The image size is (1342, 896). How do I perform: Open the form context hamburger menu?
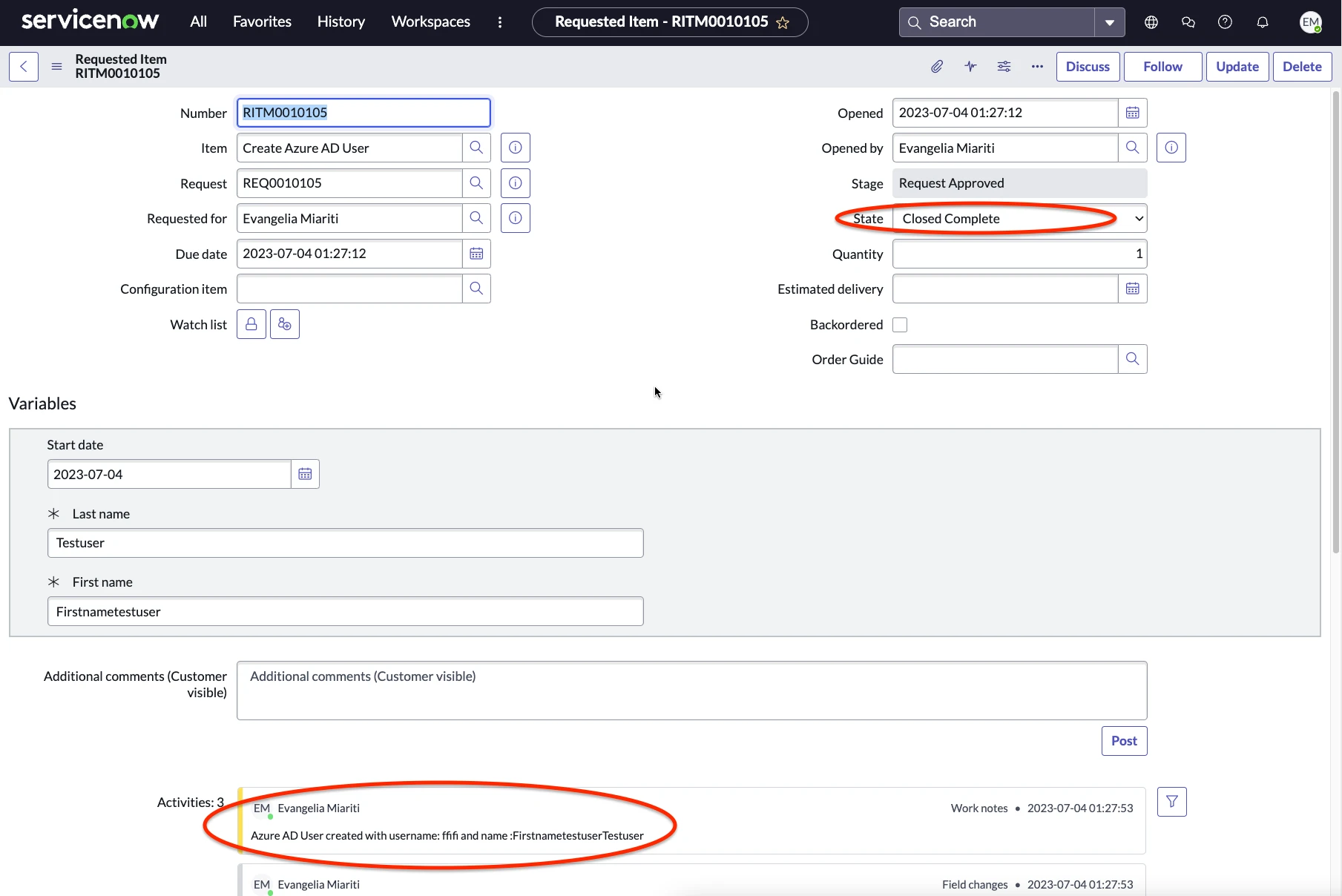click(x=56, y=67)
